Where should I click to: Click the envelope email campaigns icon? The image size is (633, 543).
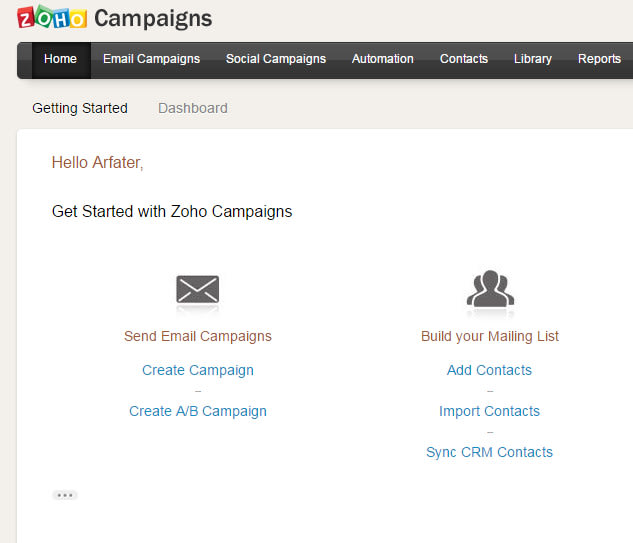tap(198, 289)
